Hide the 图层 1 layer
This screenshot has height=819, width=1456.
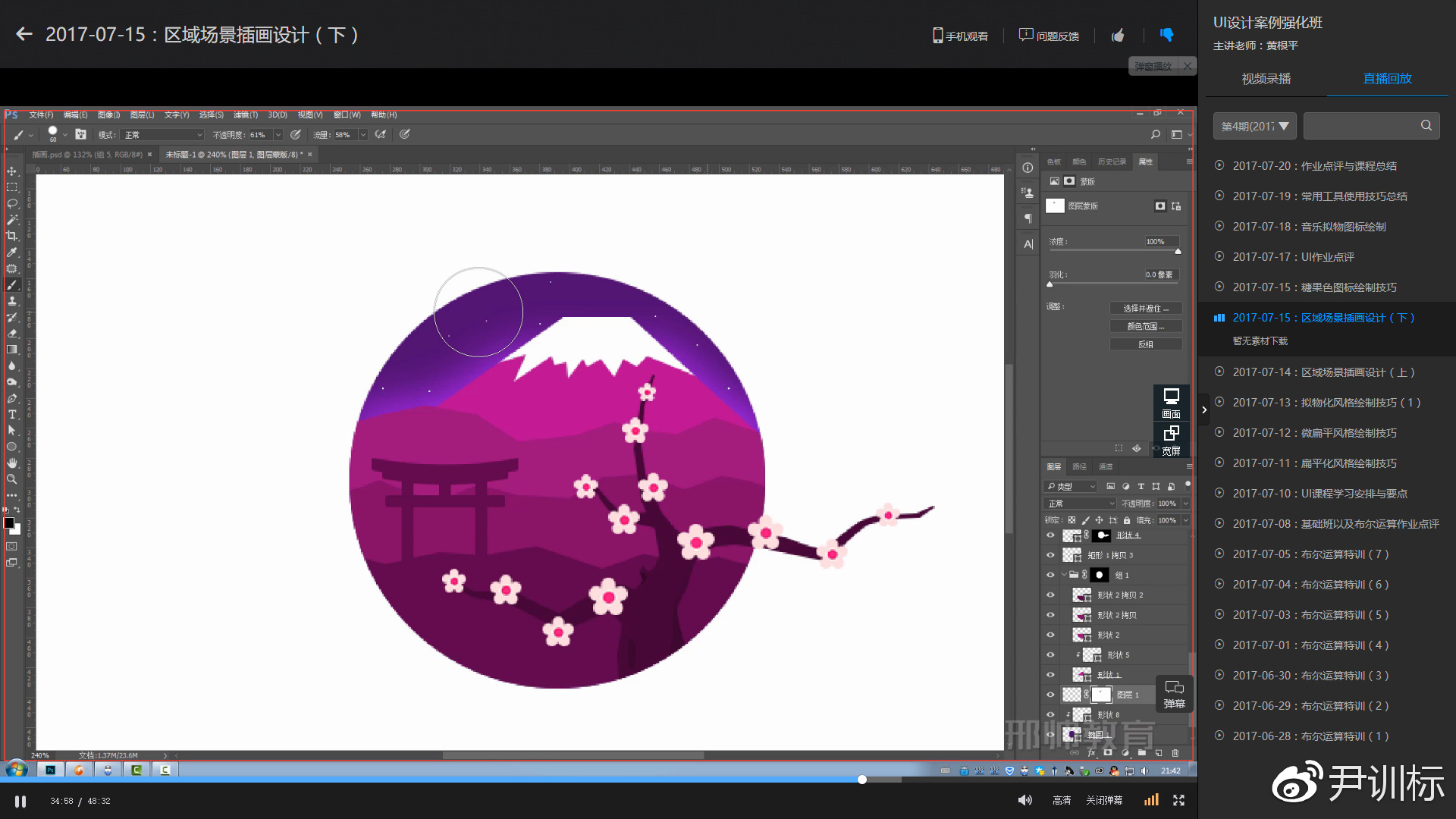(1051, 695)
